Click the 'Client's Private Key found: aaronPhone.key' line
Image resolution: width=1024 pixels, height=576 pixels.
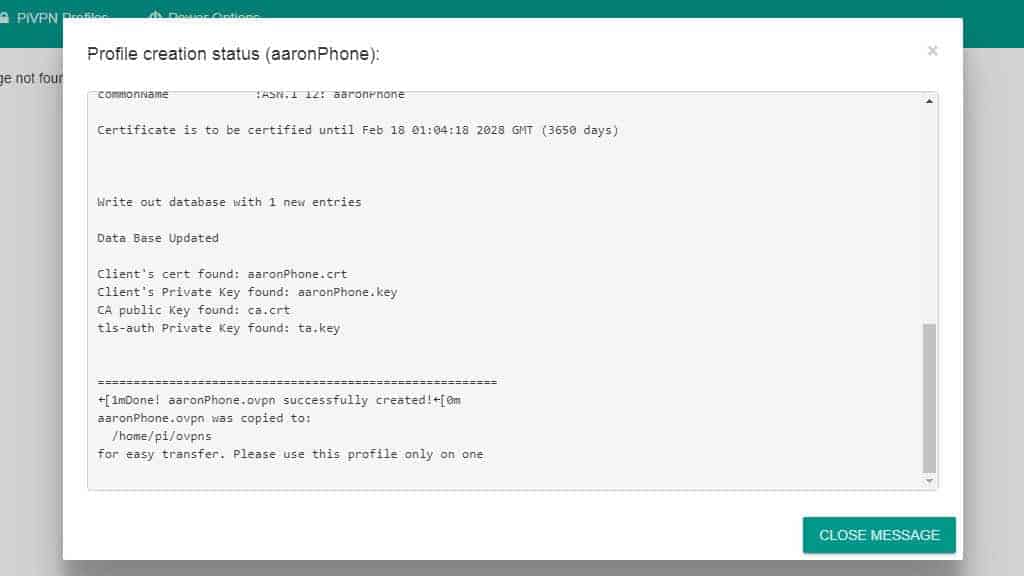(x=247, y=293)
